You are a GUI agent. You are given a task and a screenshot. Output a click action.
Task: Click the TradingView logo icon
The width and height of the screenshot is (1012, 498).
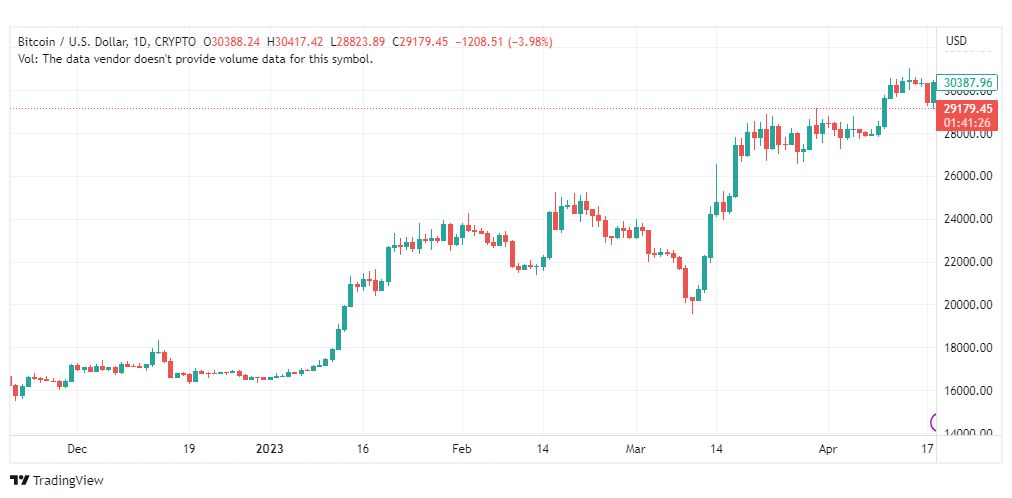19,481
